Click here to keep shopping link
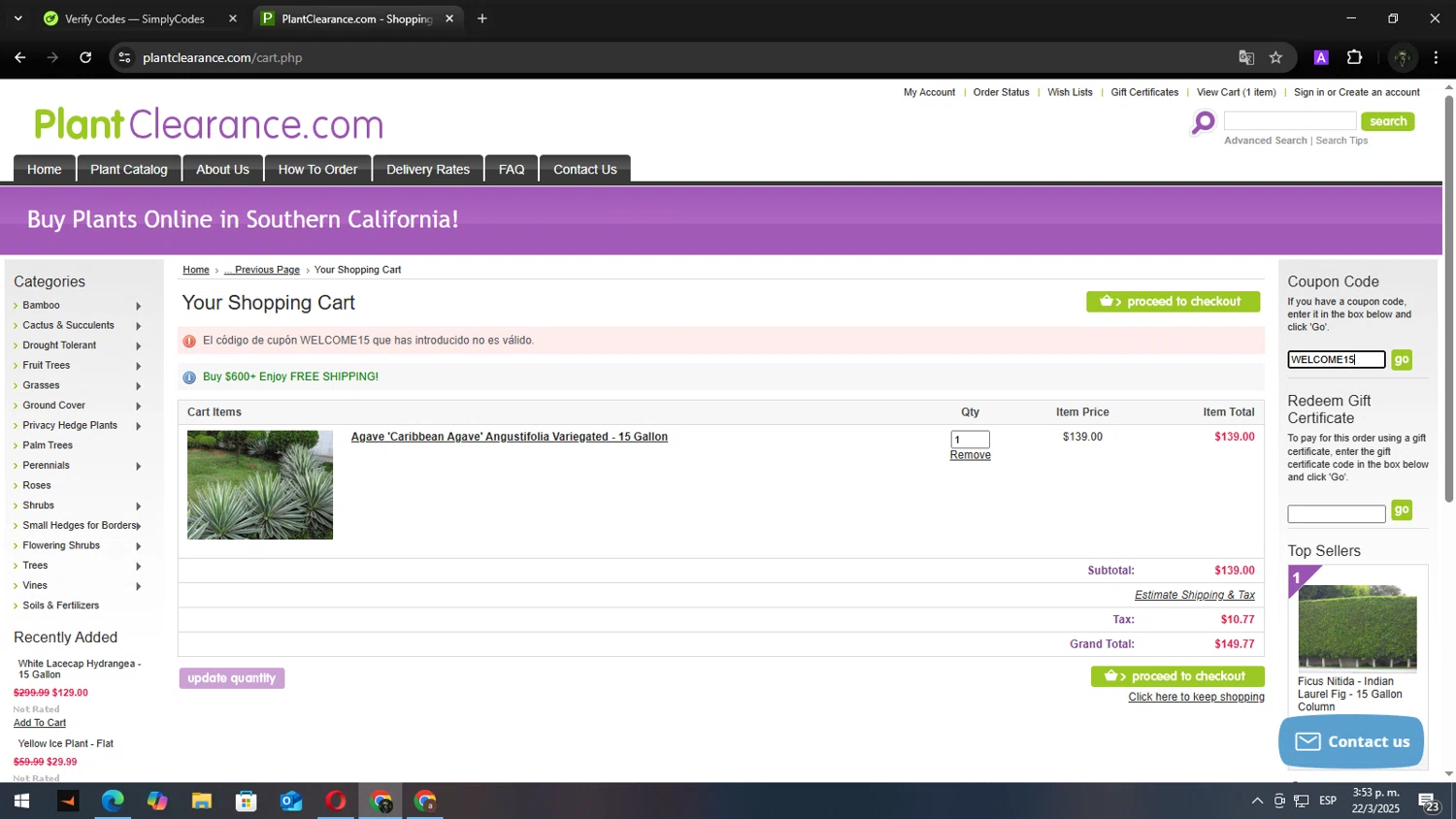 coord(1196,697)
